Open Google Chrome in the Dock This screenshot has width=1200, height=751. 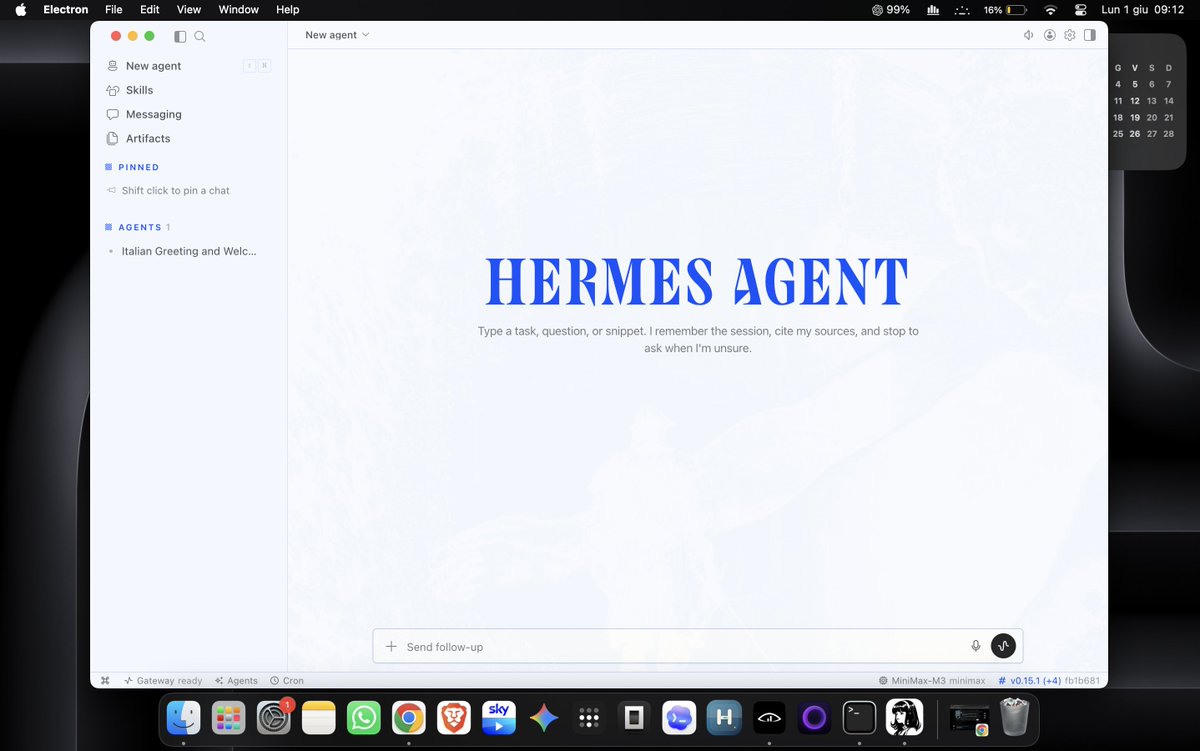coord(408,717)
